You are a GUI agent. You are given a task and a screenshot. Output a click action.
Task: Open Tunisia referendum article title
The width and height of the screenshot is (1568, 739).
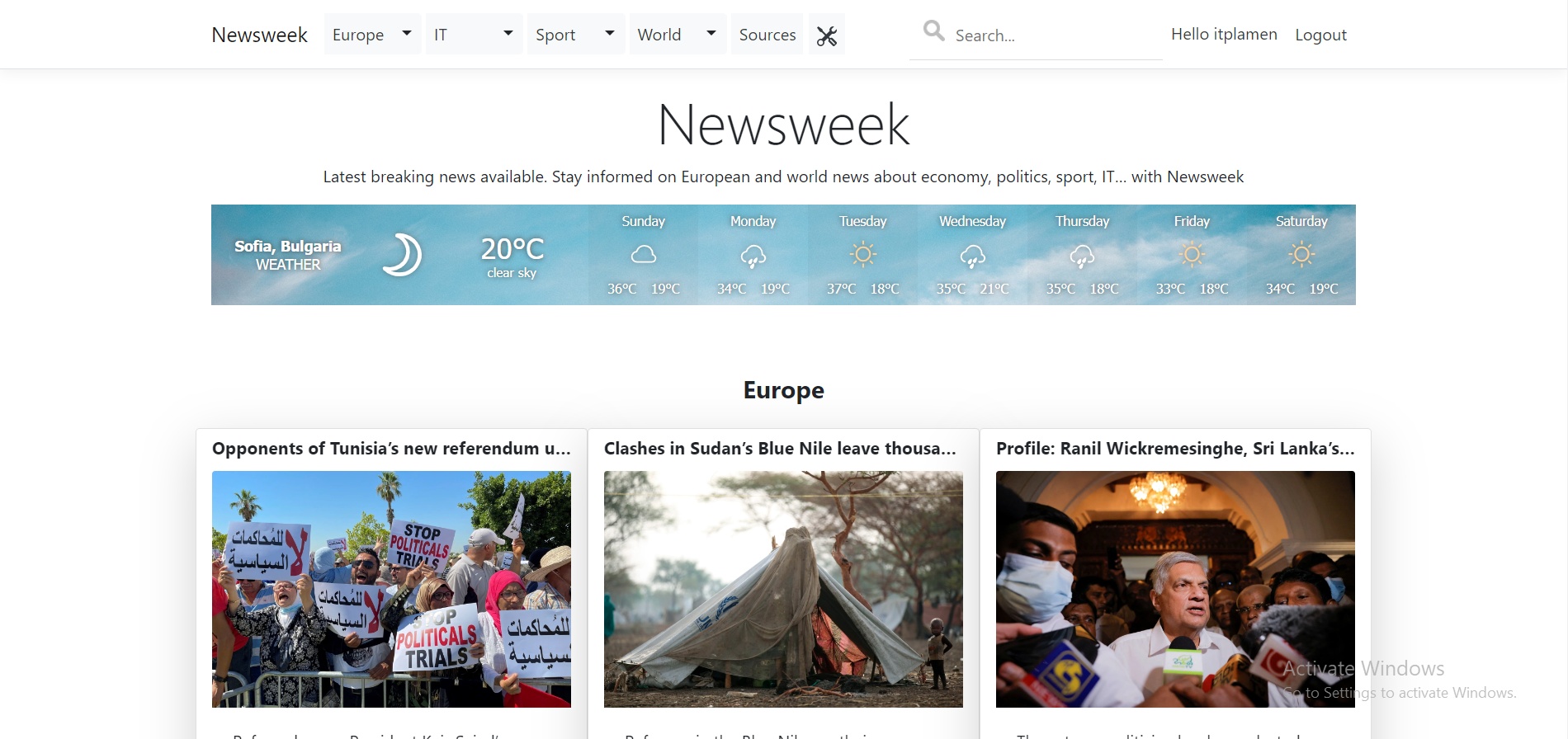[x=391, y=448]
